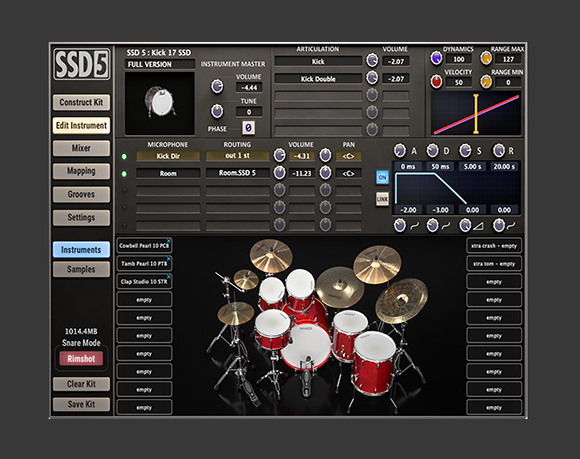Remove Cowbell Pearl 10 PCB with its X
This screenshot has height=459, width=580.
[x=169, y=241]
